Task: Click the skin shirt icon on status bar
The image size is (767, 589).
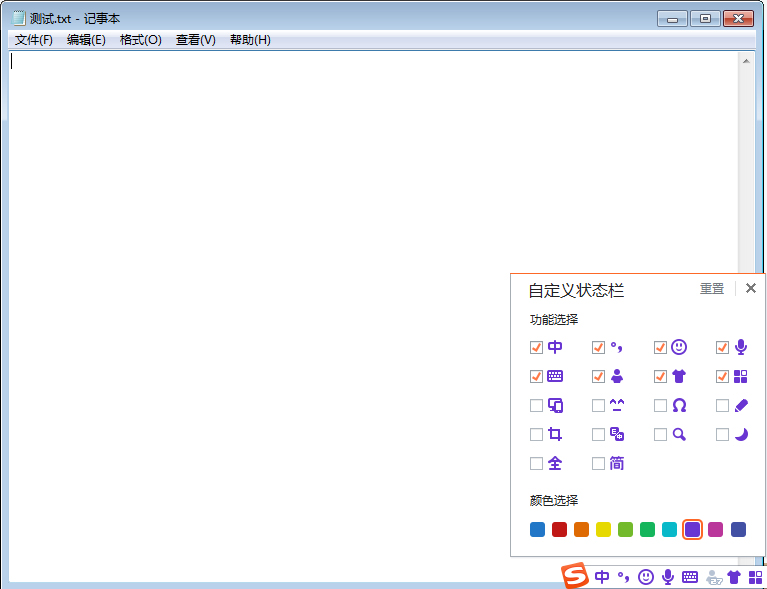Action: click(734, 577)
